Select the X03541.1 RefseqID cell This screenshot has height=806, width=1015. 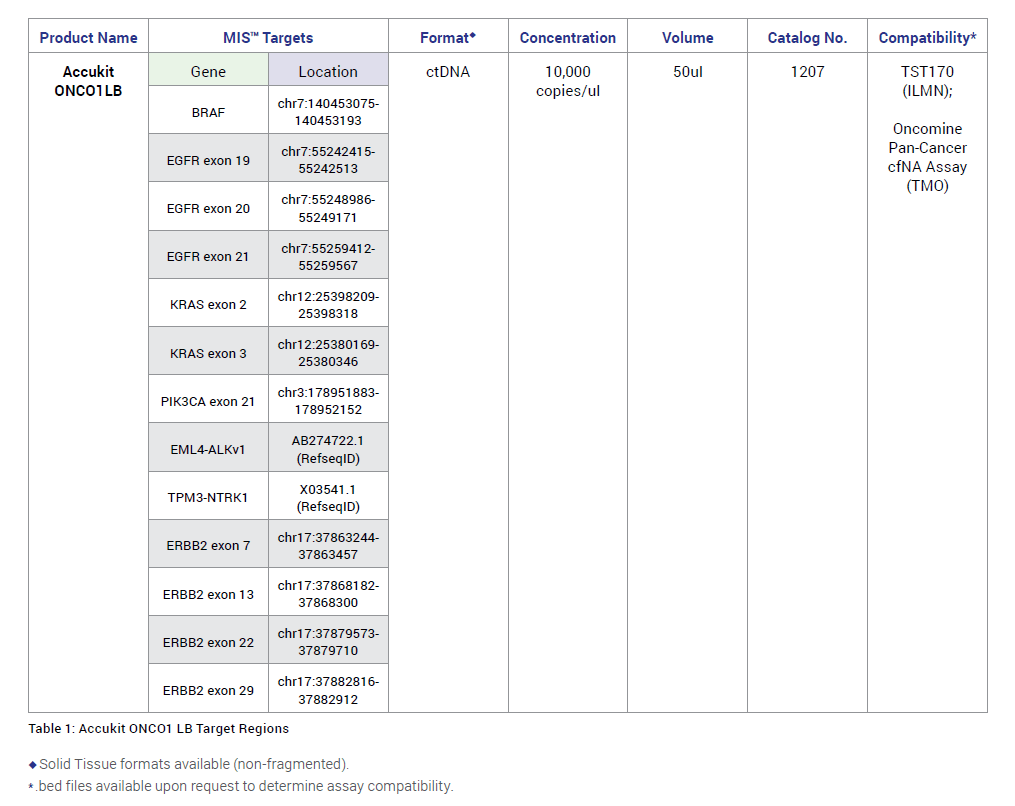click(328, 496)
